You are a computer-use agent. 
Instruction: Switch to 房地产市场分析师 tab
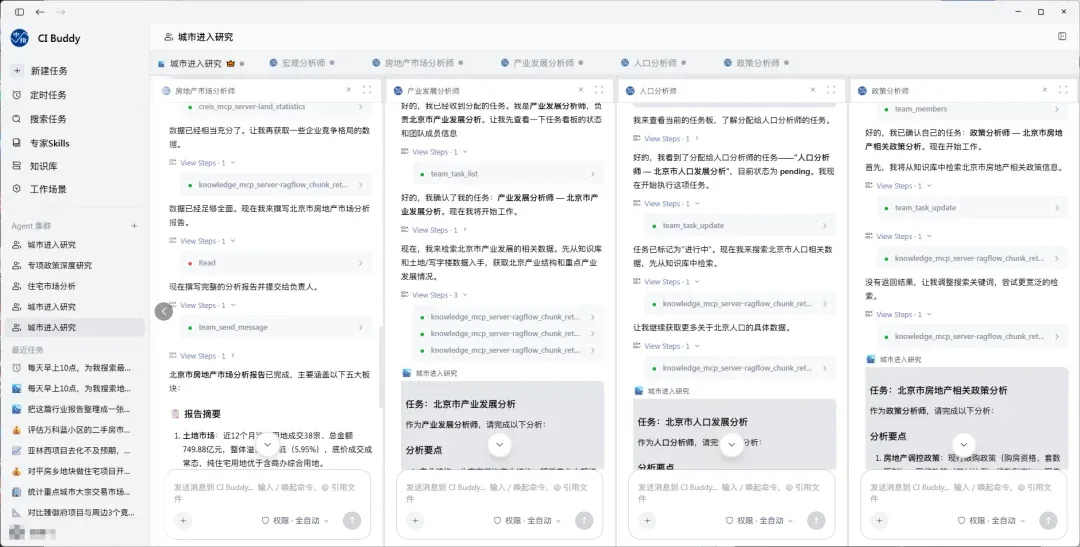coord(418,63)
